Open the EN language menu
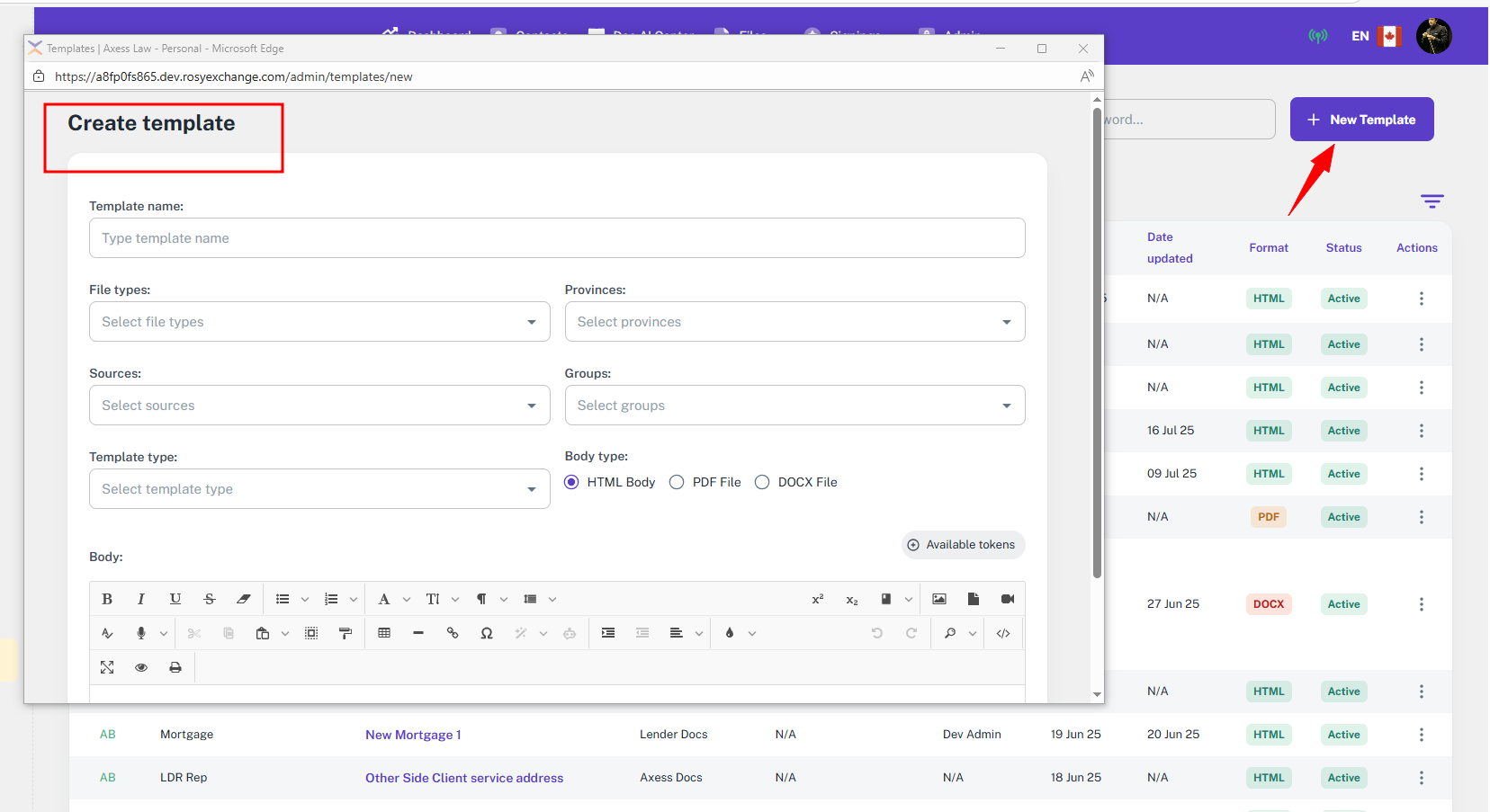 (1360, 36)
